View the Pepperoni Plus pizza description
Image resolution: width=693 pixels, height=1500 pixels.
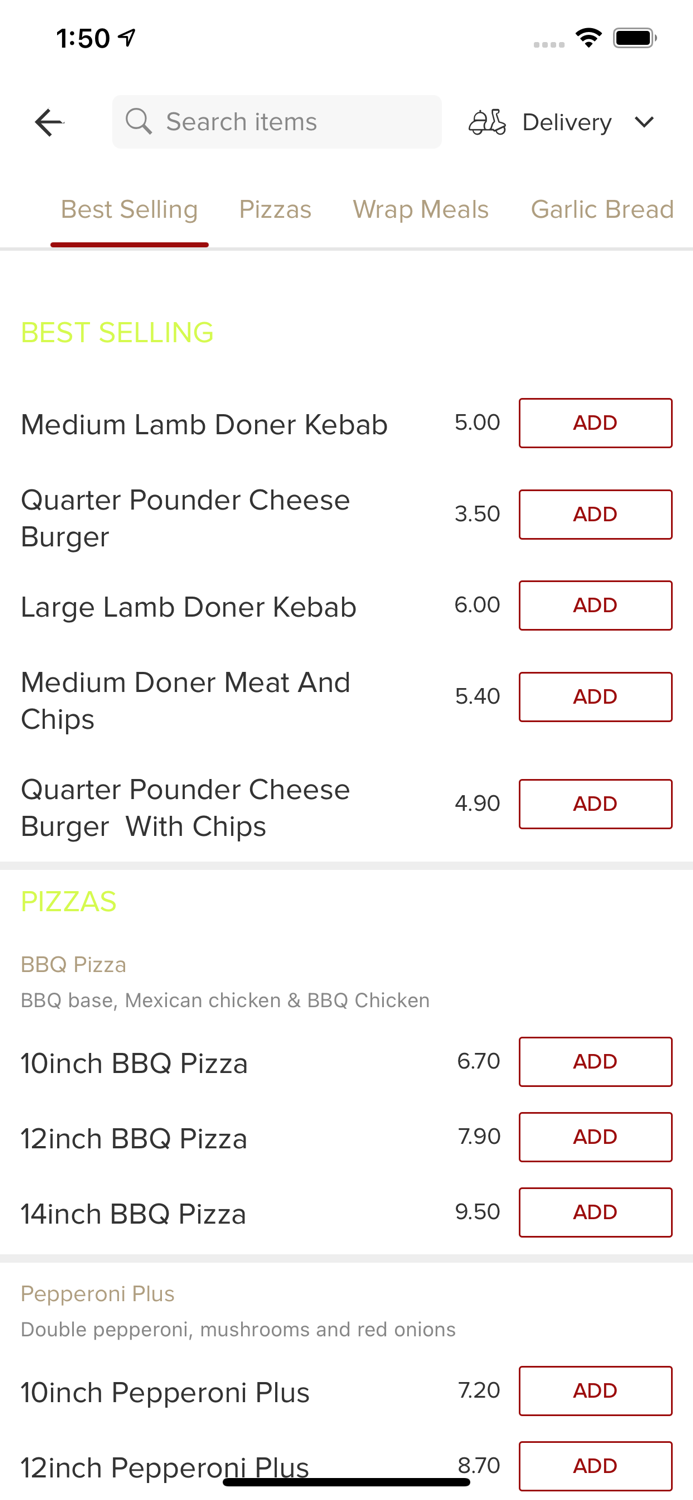(x=238, y=1329)
